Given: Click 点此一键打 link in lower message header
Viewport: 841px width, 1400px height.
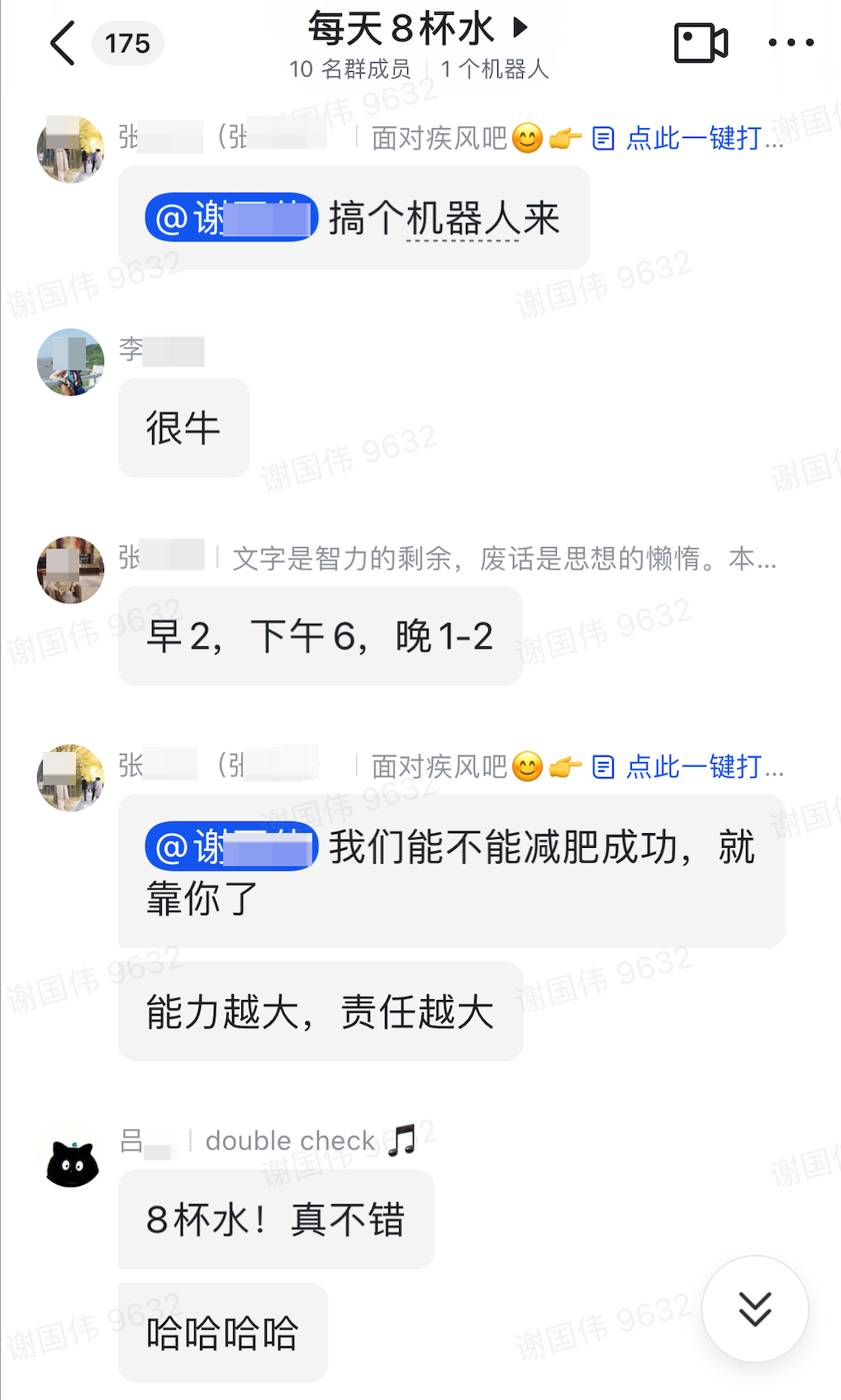Looking at the screenshot, I should (688, 767).
